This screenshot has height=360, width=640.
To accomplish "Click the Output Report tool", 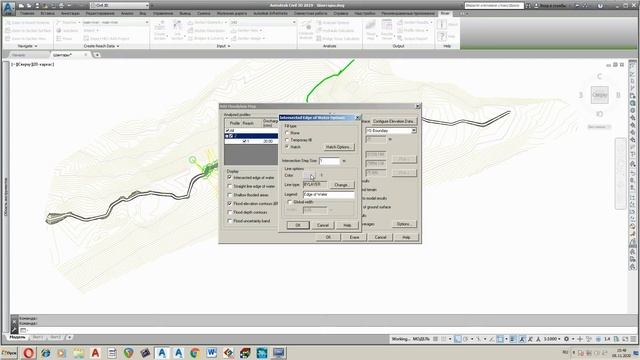I will (413, 39).
